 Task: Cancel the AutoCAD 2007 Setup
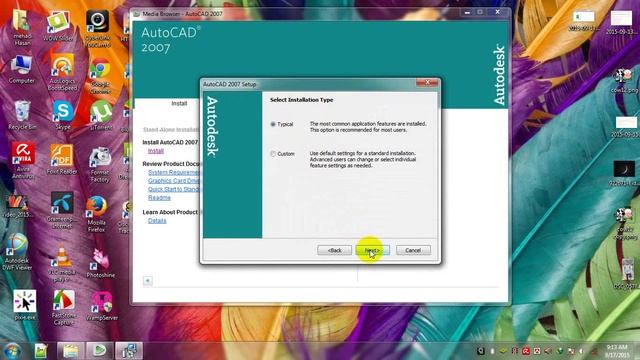coord(413,250)
